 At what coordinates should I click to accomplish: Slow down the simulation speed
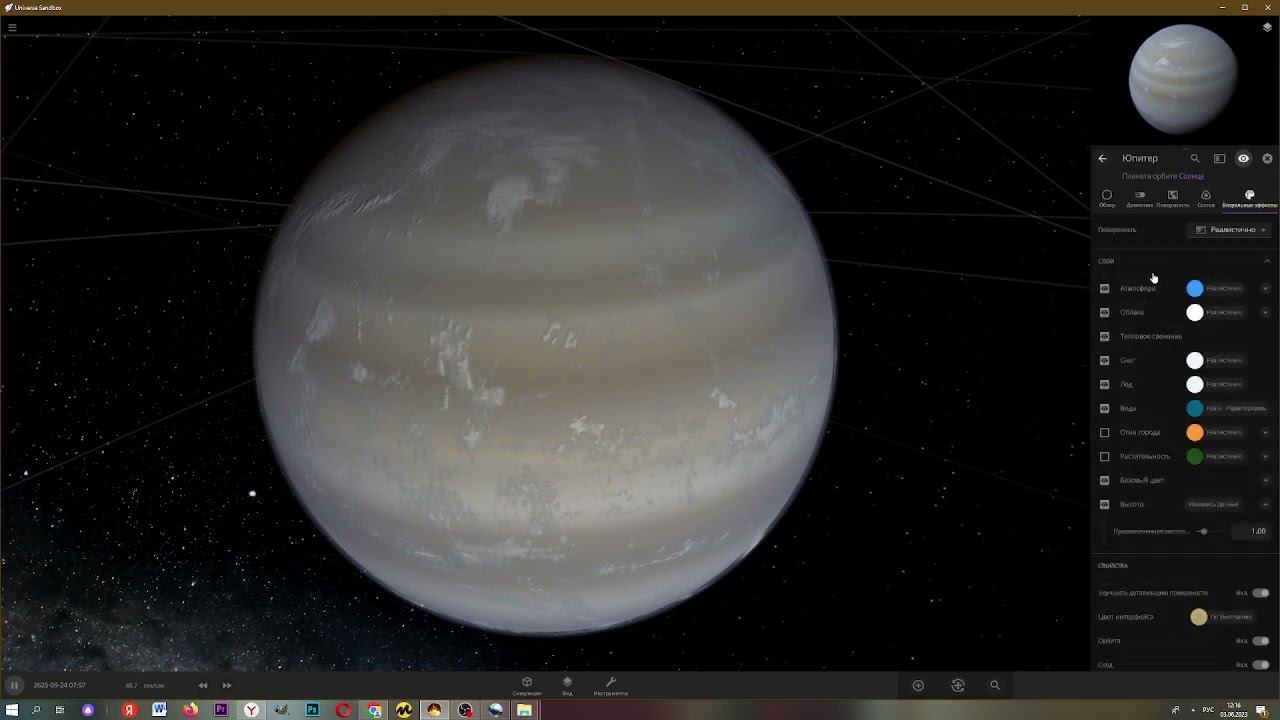coord(203,685)
